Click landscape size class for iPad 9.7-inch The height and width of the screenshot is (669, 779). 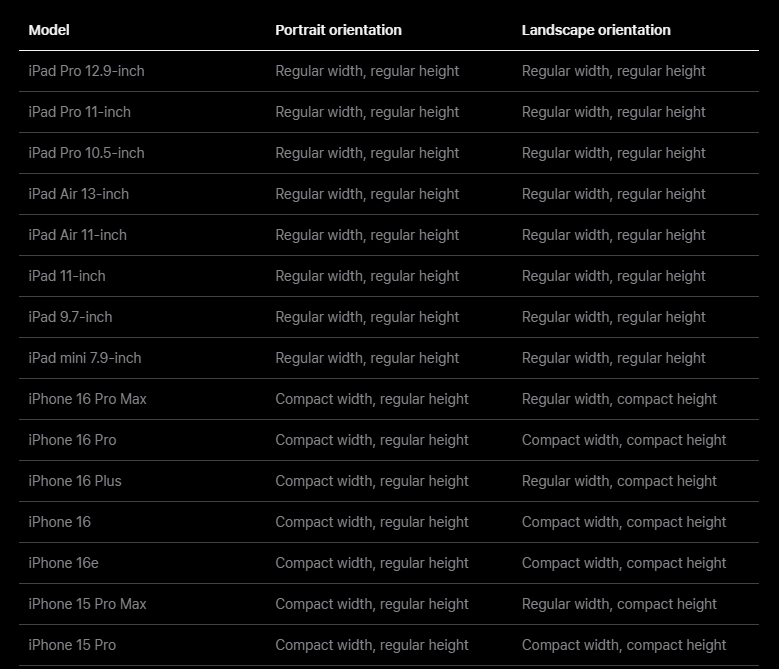pos(614,317)
